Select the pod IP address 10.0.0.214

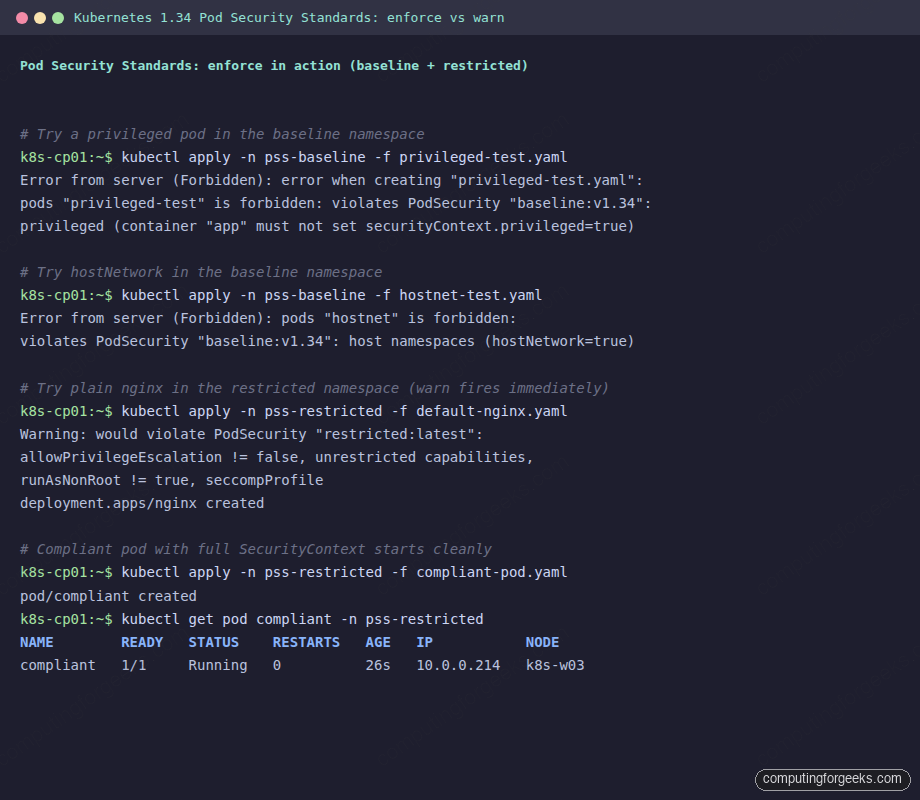pyautogui.click(x=457, y=664)
